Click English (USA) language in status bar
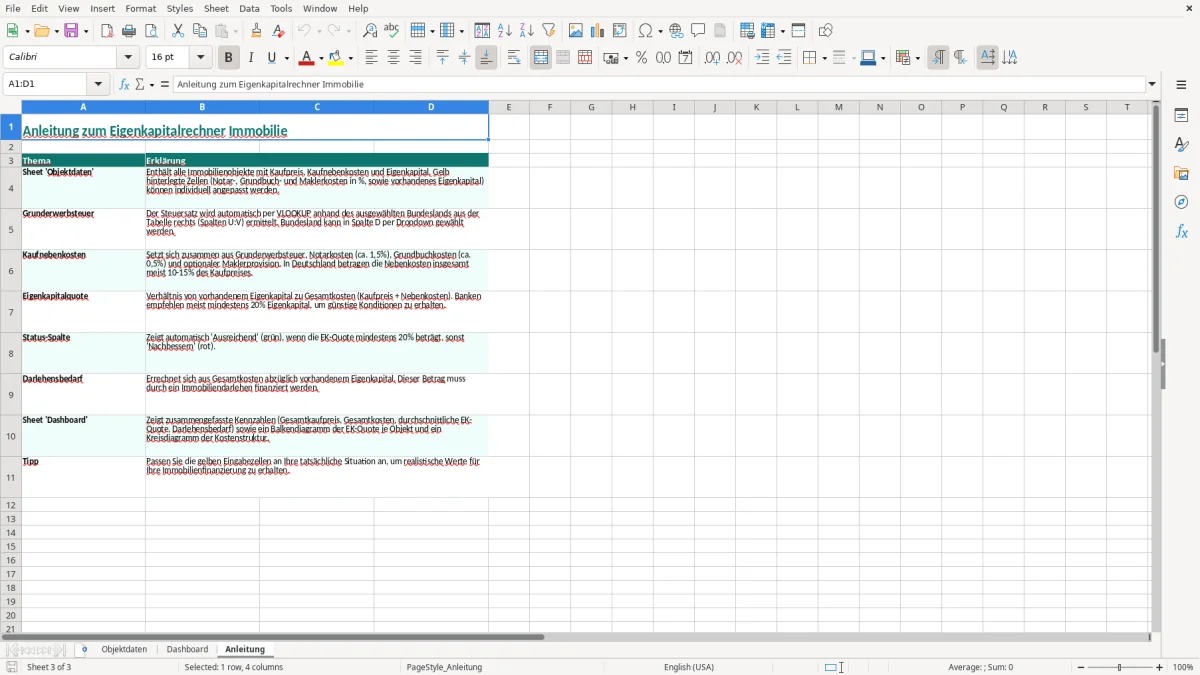Viewport: 1200px width, 675px height. [689, 667]
